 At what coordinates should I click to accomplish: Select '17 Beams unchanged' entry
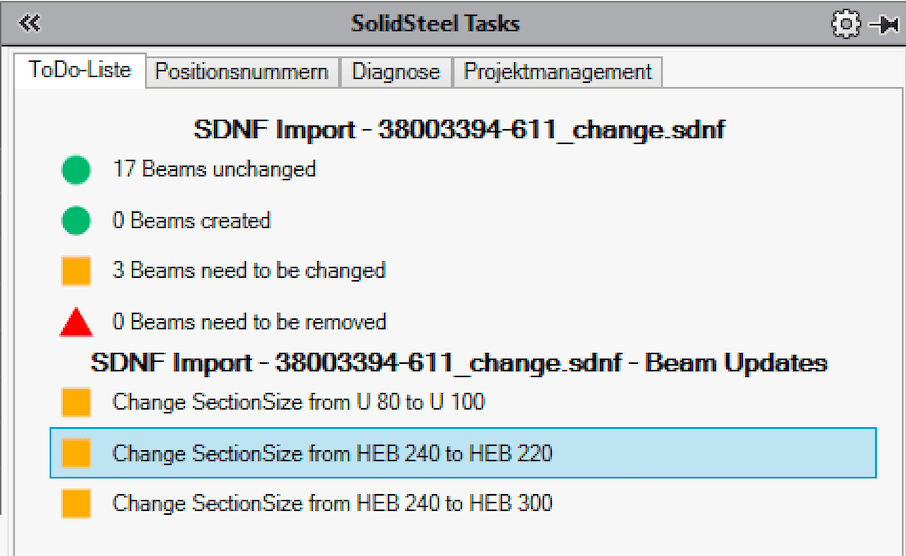[x=214, y=169]
